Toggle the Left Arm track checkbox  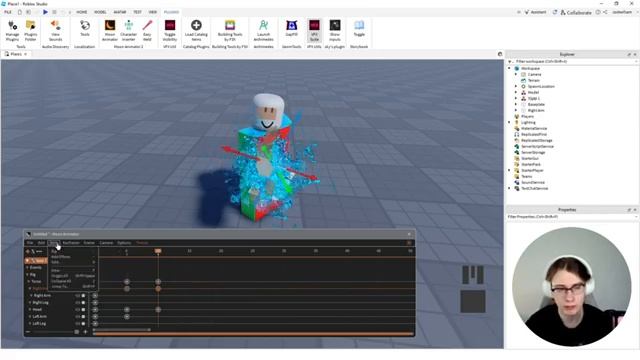click(x=83, y=316)
